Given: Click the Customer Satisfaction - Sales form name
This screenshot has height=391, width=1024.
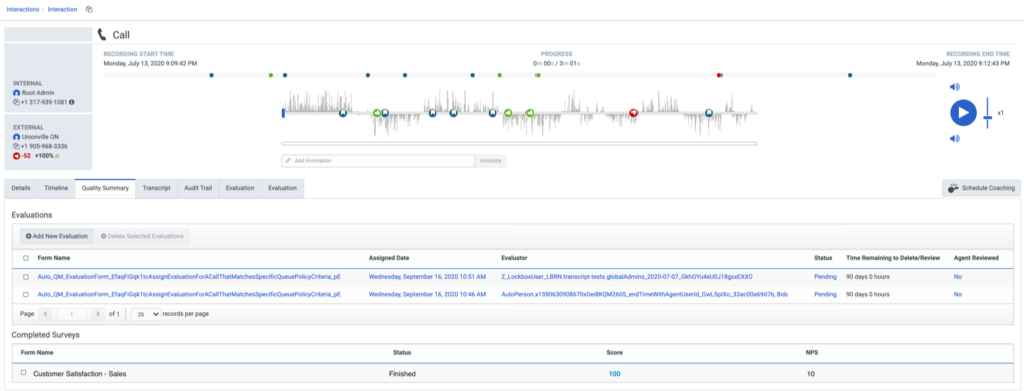Looking at the screenshot, I should click(x=80, y=374).
